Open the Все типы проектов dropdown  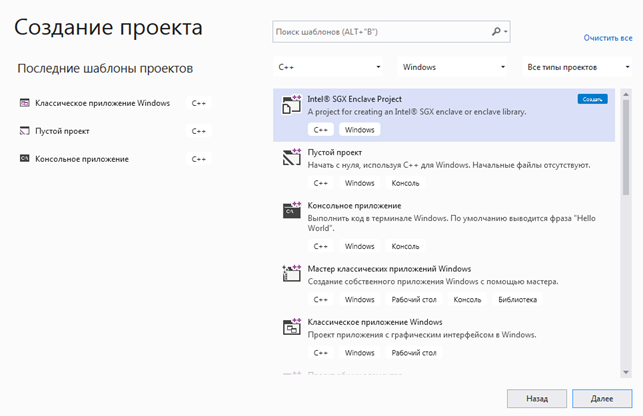(x=577, y=67)
